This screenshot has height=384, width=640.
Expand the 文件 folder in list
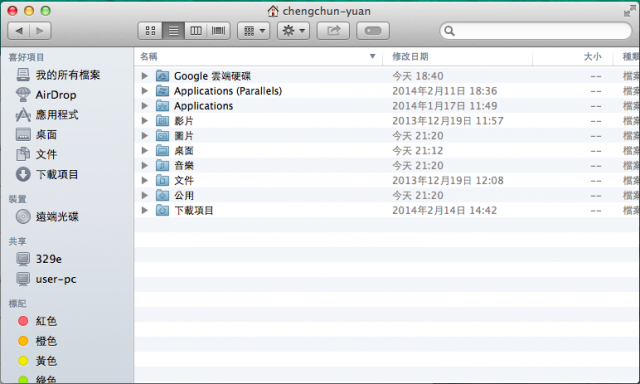tap(144, 180)
